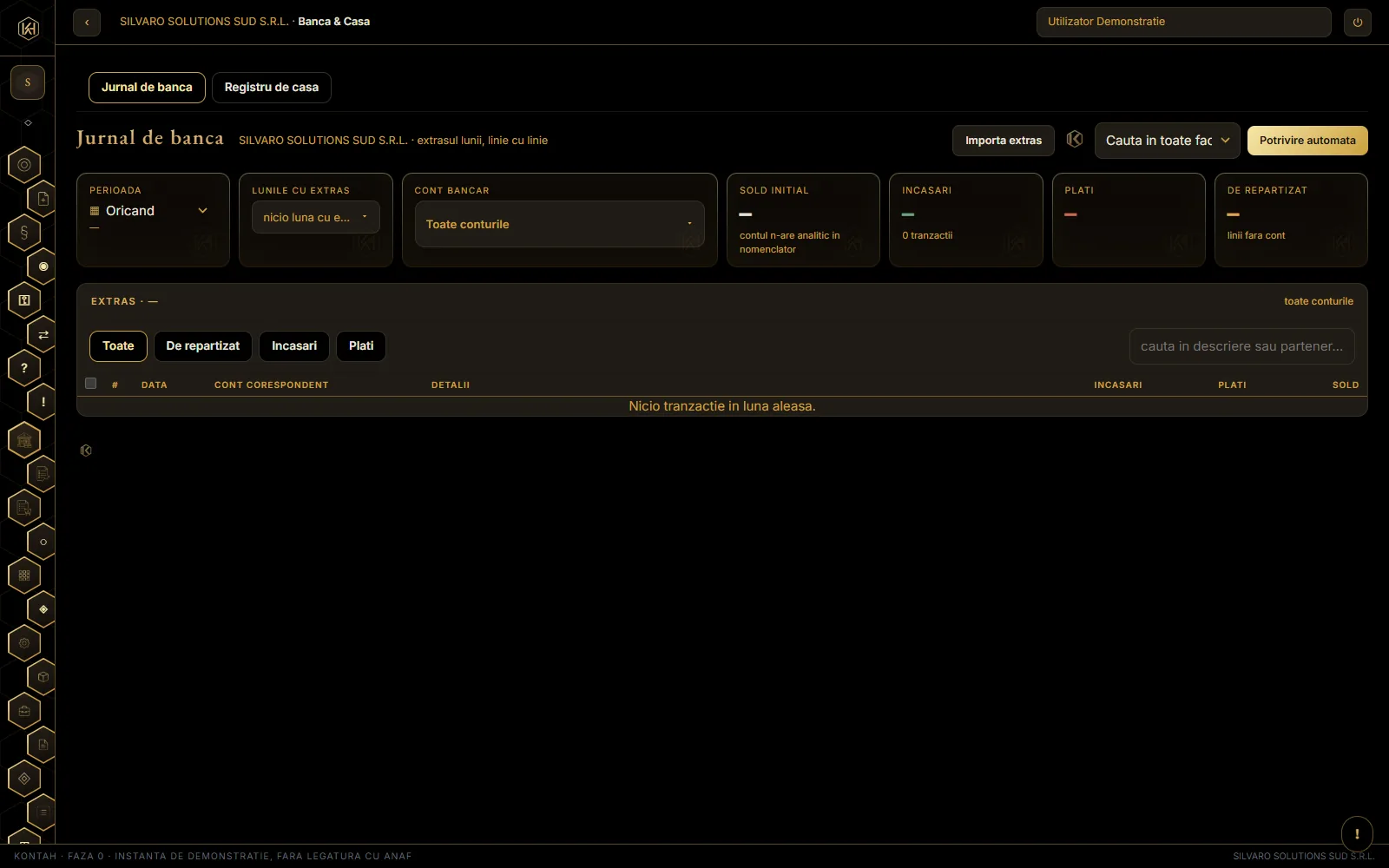The height and width of the screenshot is (868, 1389).
Task: Click the power logout icon
Action: coord(1358,23)
